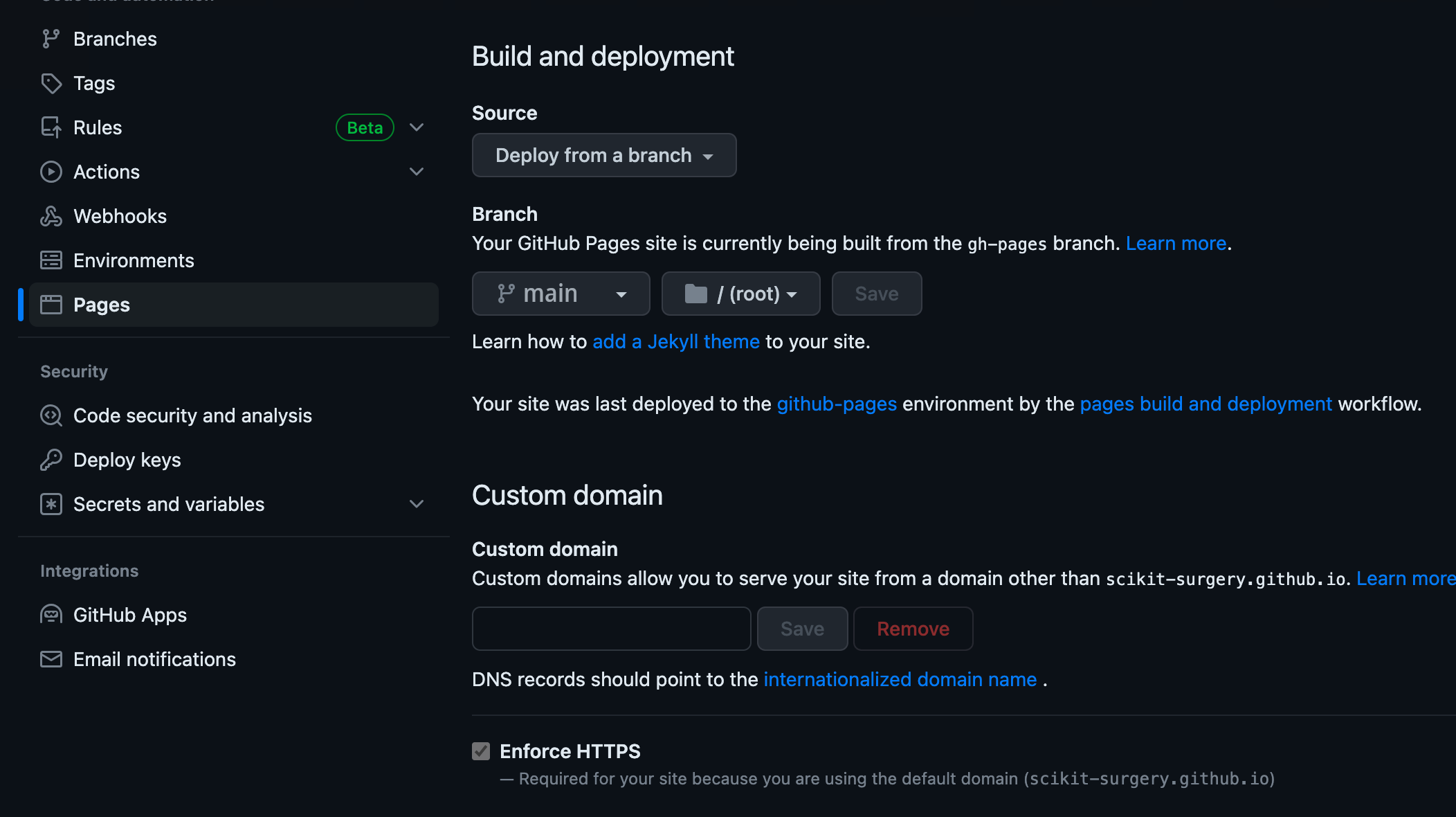Open the Actions settings menu item
This screenshot has height=817, width=1456.
pyautogui.click(x=107, y=172)
